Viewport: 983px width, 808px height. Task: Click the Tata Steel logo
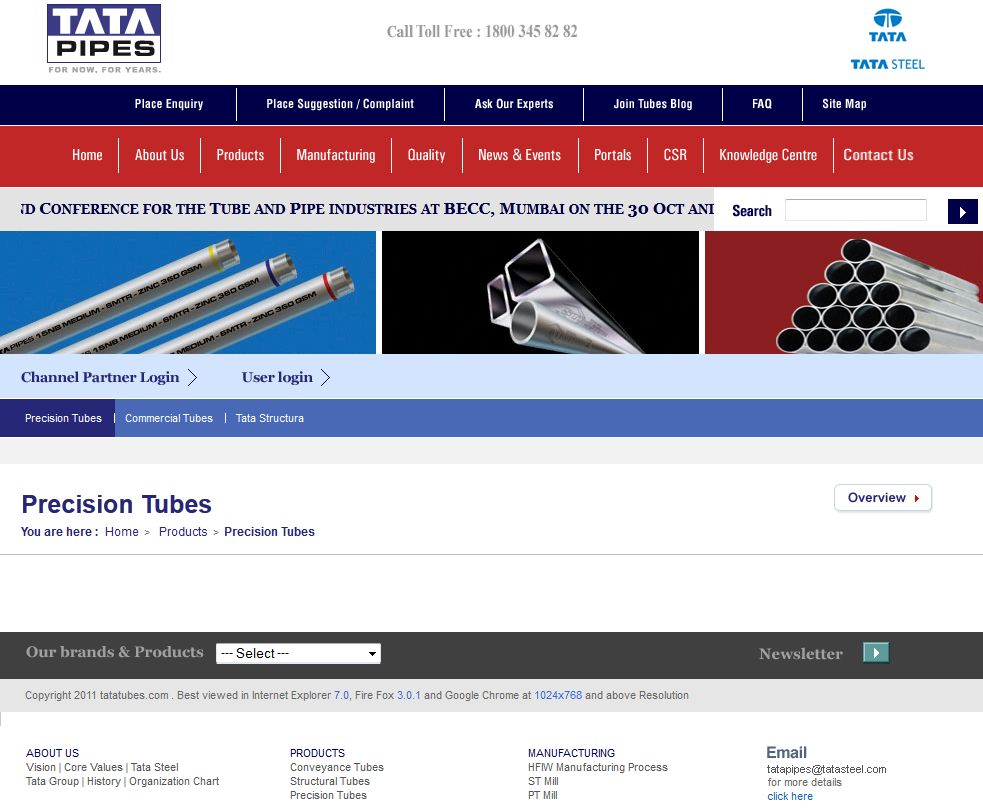pyautogui.click(x=887, y=40)
